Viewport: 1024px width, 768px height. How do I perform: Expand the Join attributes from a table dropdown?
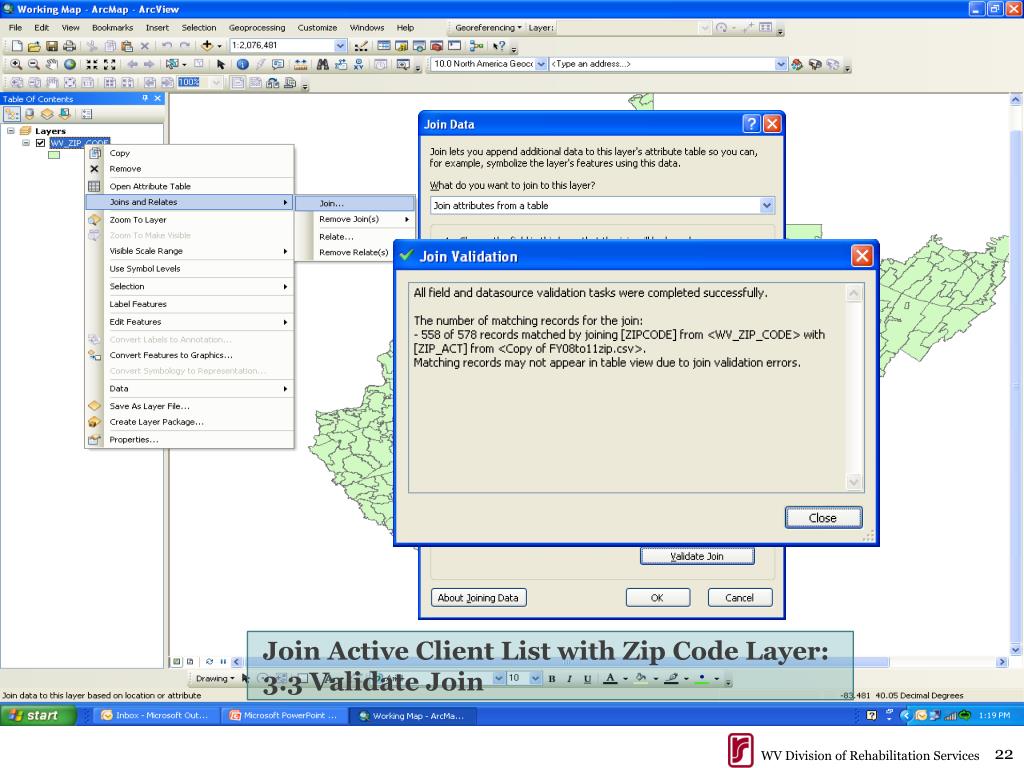767,205
